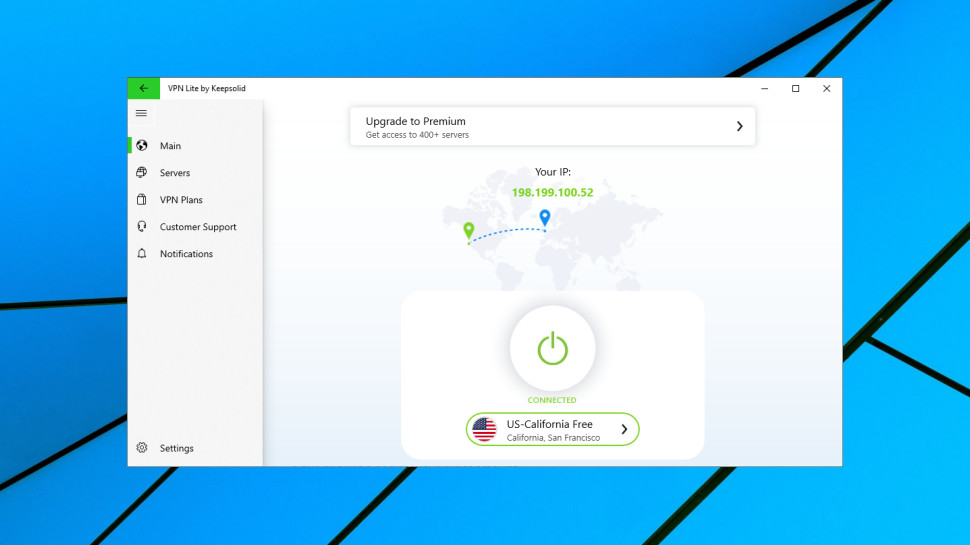
Task: Open the Upgrade to Premium banner
Action: (x=552, y=126)
